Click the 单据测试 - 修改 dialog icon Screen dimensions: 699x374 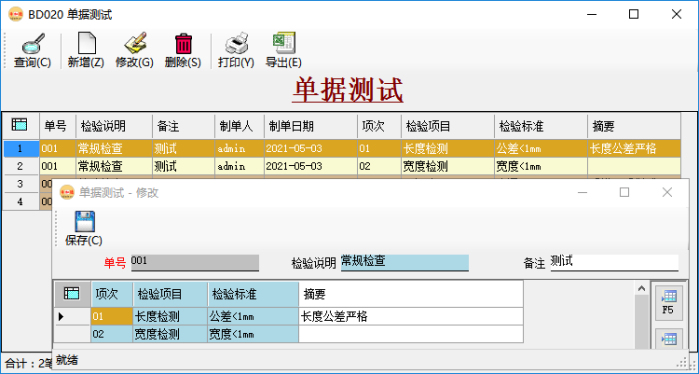[67, 193]
